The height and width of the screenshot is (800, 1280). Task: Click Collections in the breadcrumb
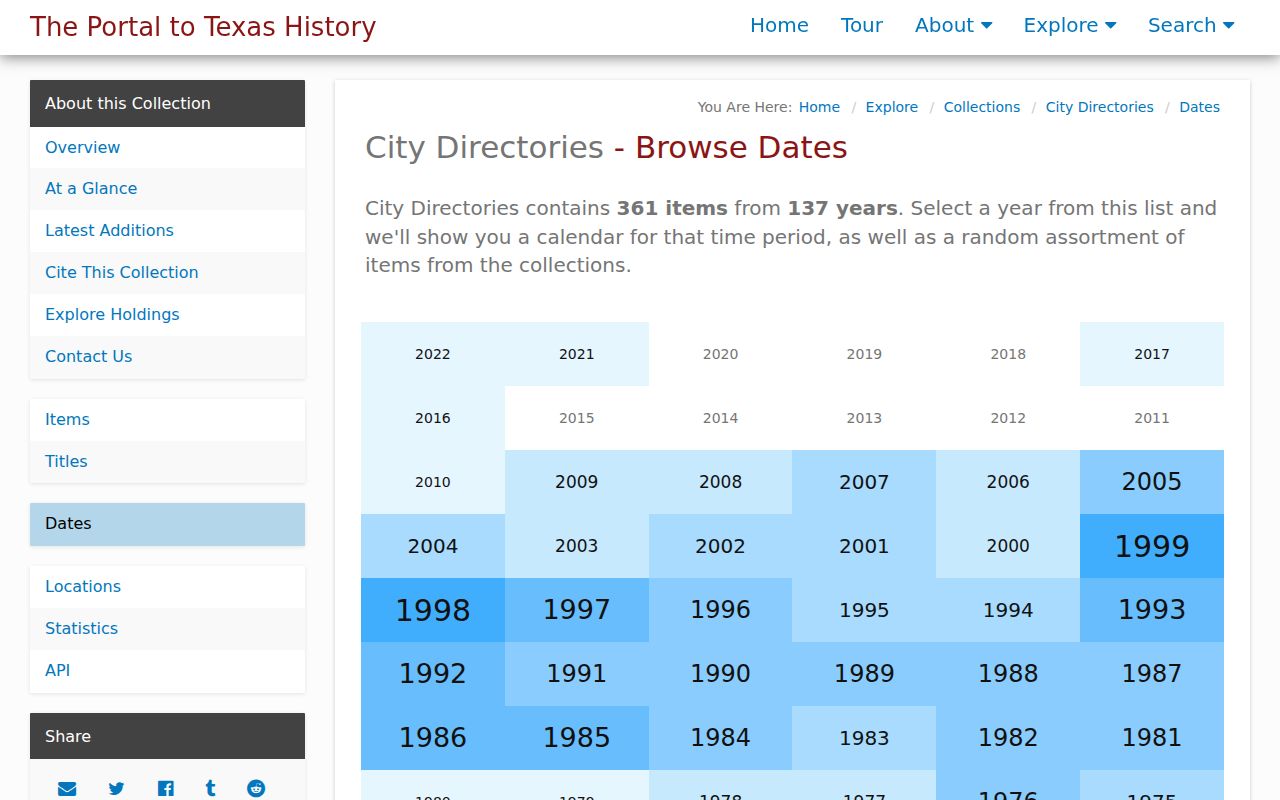(x=982, y=107)
